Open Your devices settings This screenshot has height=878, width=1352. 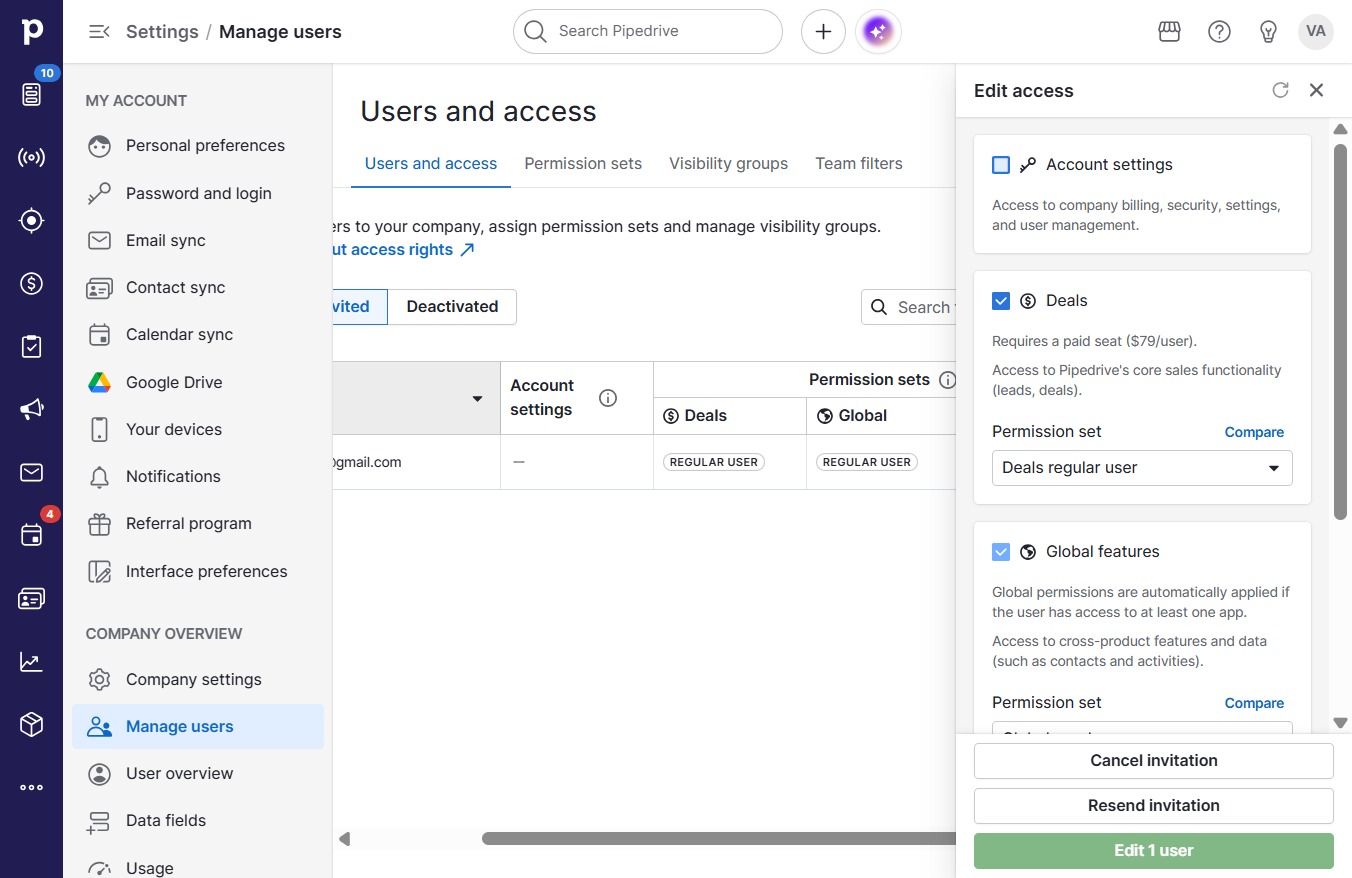point(198,430)
